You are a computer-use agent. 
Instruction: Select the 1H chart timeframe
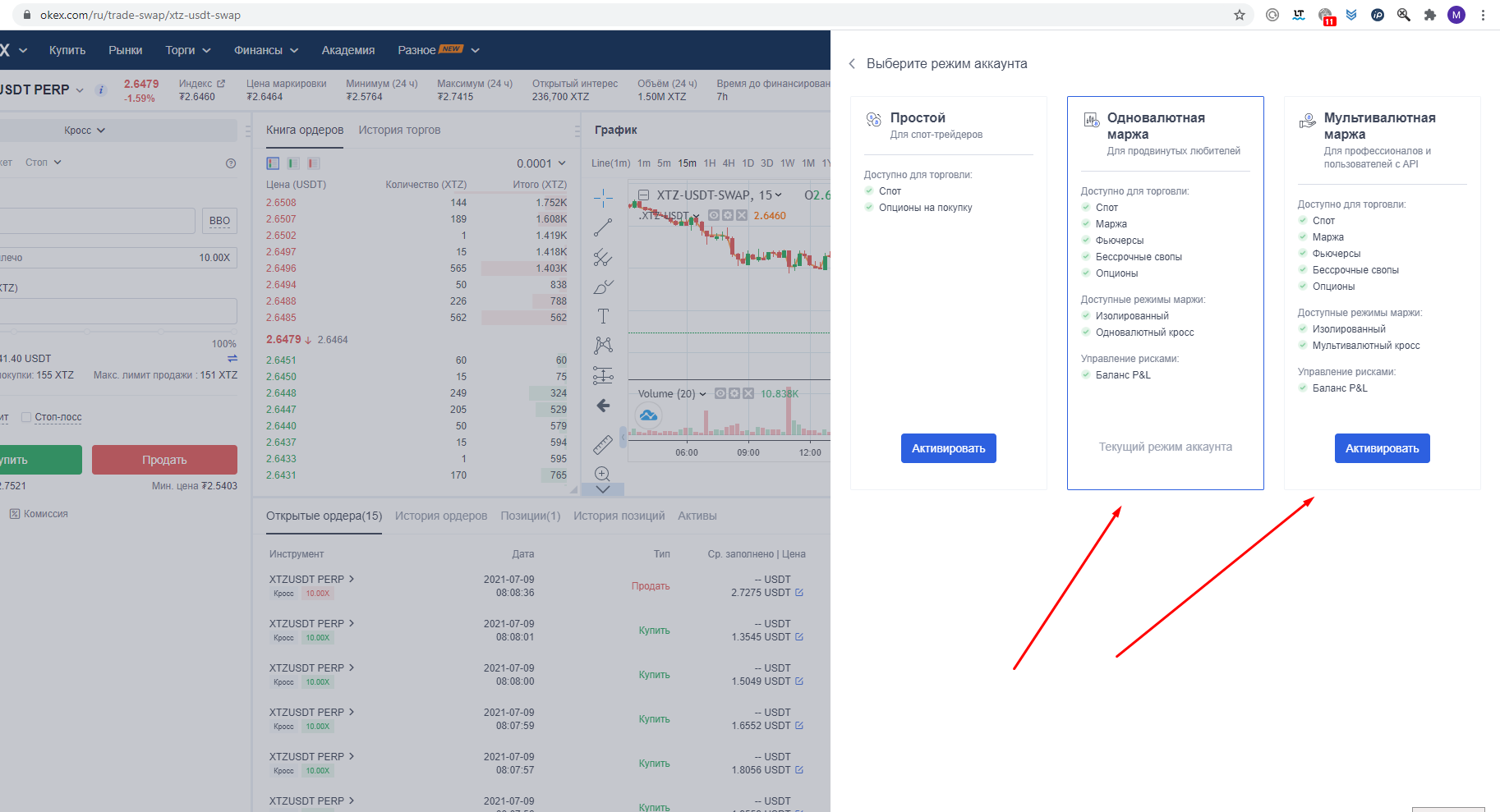710,163
